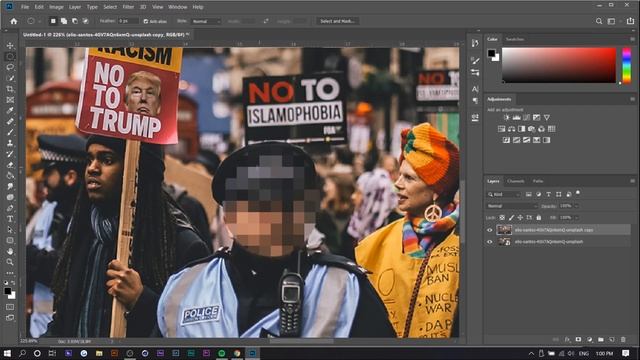Open the Image menu

pyautogui.click(x=56, y=7)
